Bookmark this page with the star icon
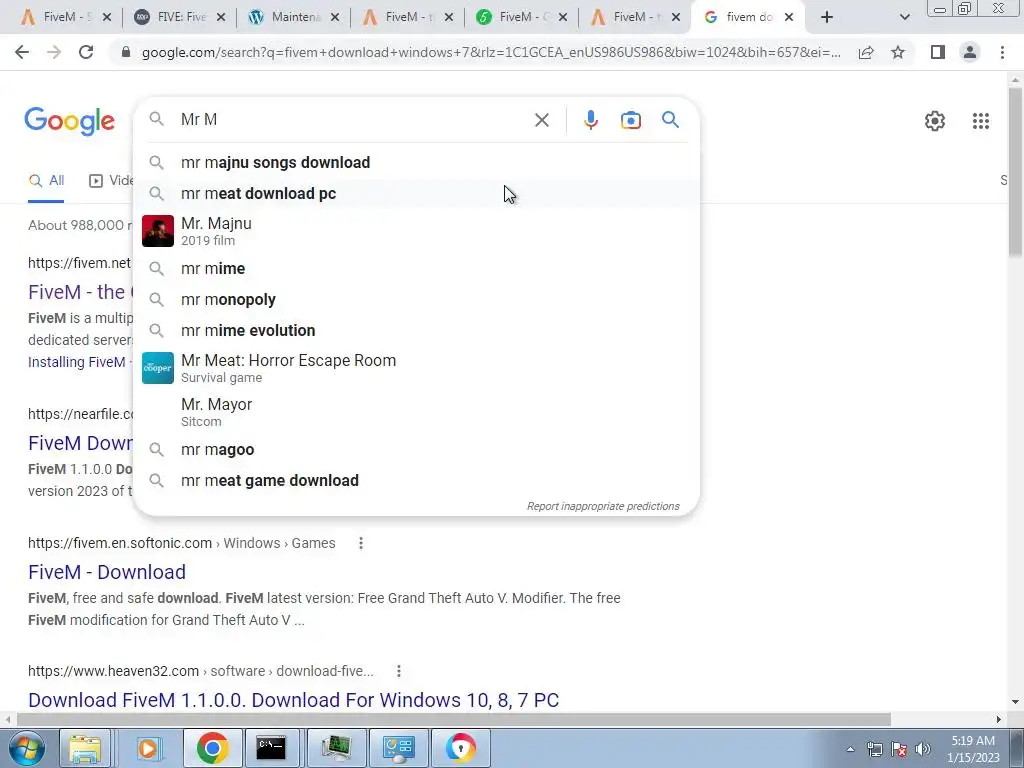The image size is (1024, 768). pos(898,52)
